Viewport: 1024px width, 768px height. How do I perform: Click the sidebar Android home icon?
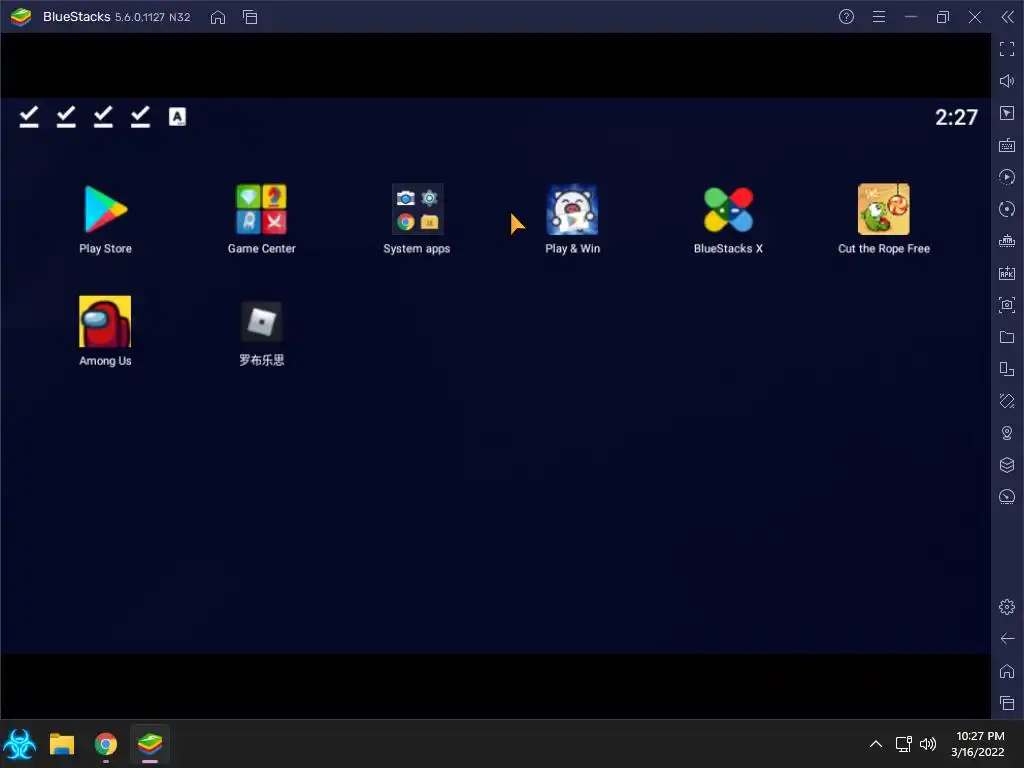point(1007,671)
